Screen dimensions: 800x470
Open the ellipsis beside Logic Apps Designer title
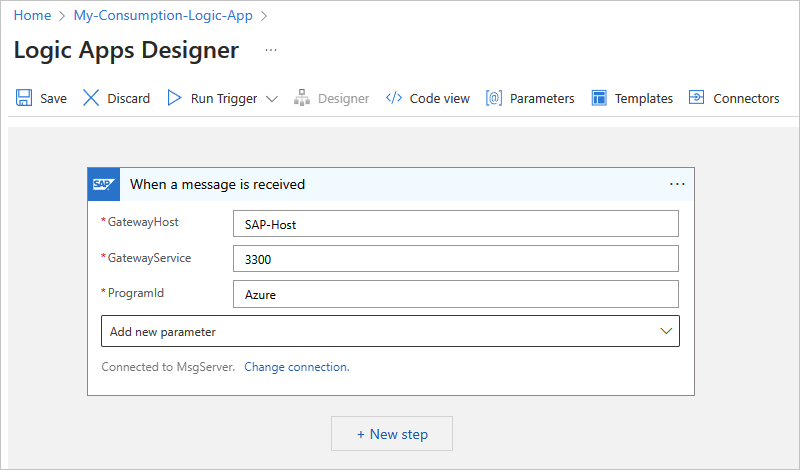[271, 50]
